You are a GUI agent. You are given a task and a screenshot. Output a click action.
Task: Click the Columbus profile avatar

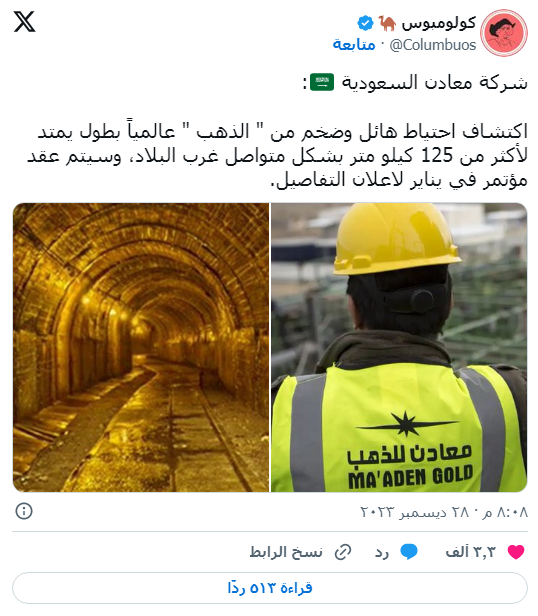tap(504, 33)
